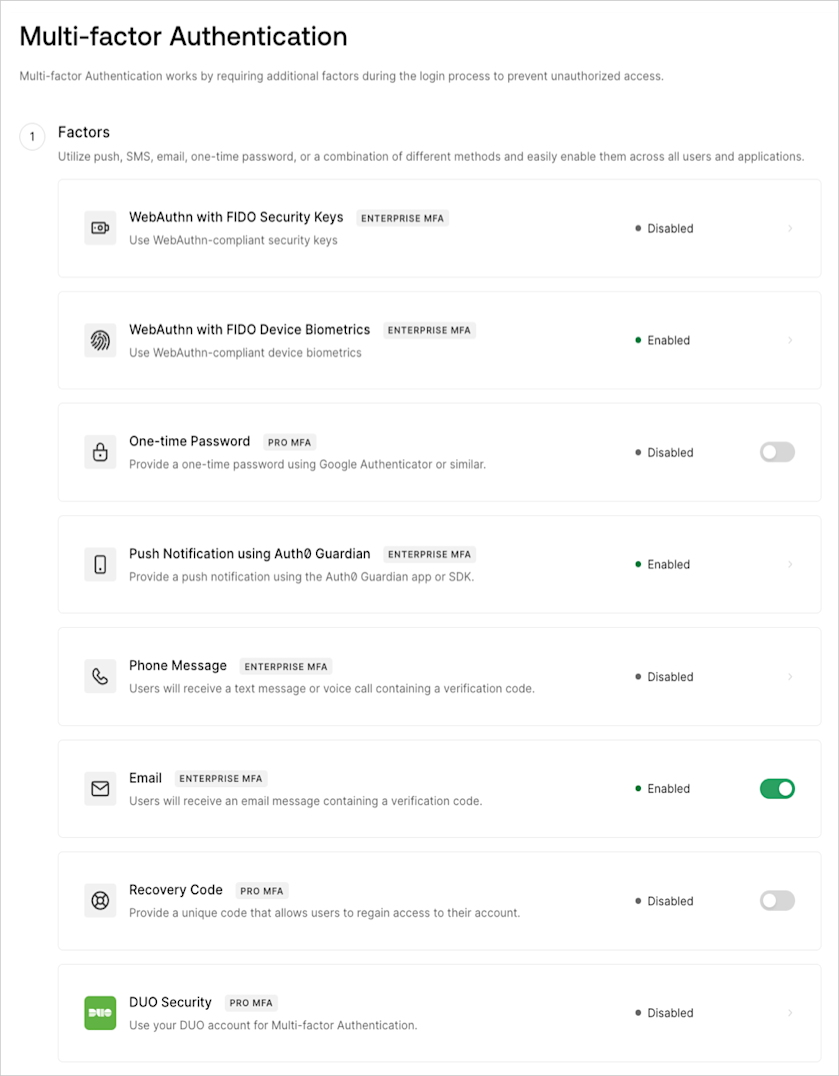Click the WebAuthn with FIDO Device Biometrics title
The image size is (839, 1076).
250,329
